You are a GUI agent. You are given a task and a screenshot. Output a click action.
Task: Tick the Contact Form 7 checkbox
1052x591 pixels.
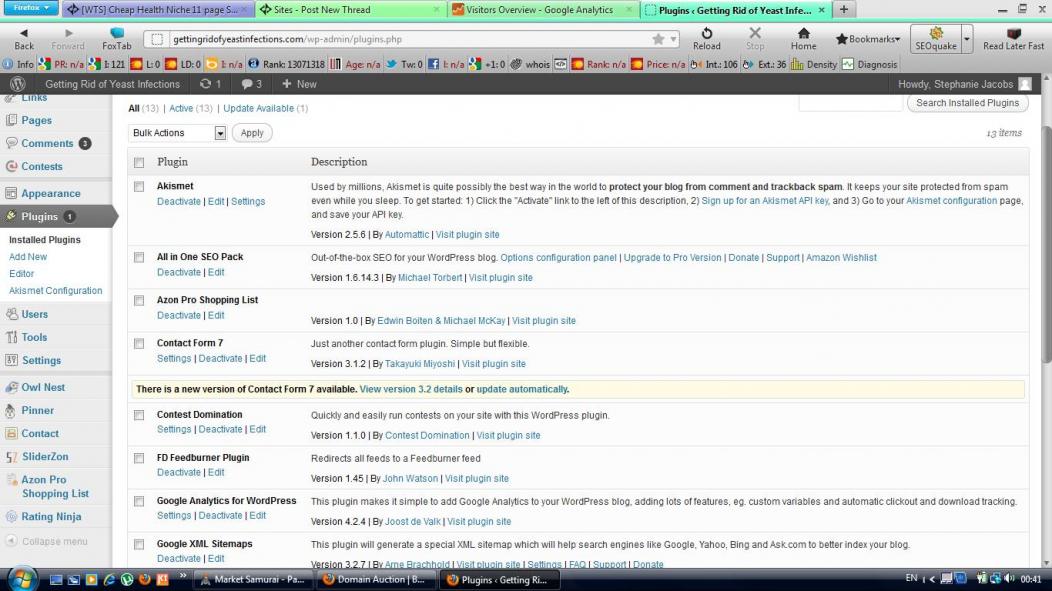tap(139, 343)
